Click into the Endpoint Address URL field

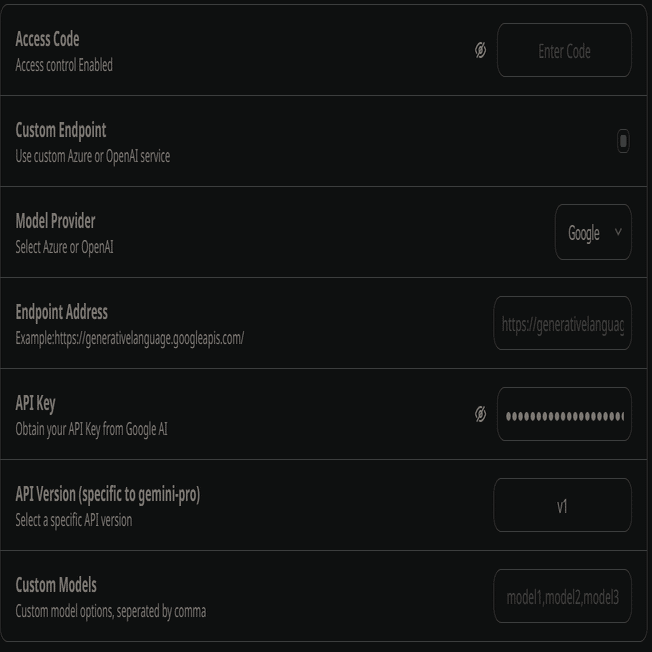[562, 324]
